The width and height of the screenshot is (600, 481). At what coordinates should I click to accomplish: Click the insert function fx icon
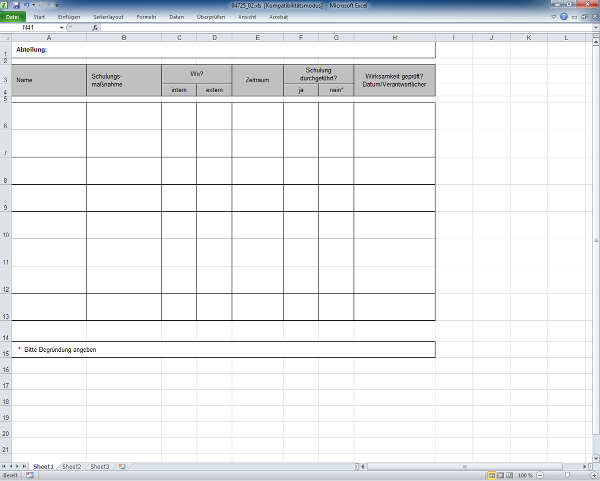94,28
